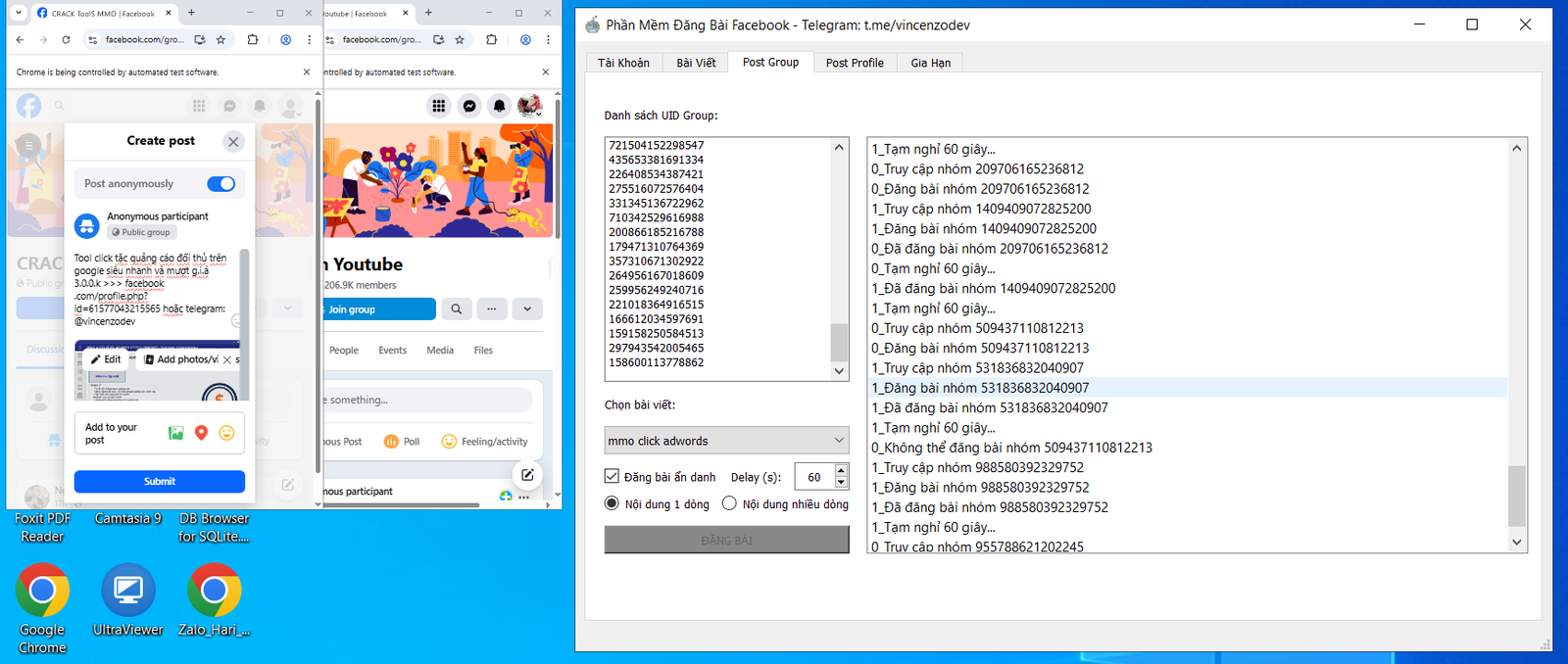Viewport: 1568px width, 664px height.
Task: Click the Submit button in Create post
Action: click(x=160, y=482)
